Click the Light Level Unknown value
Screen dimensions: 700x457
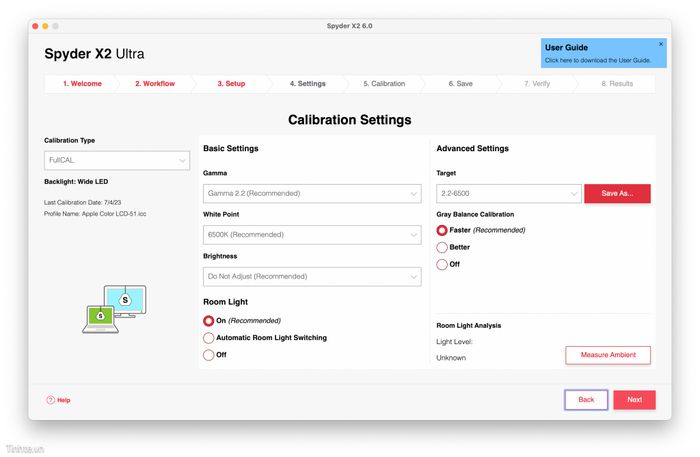coord(451,358)
